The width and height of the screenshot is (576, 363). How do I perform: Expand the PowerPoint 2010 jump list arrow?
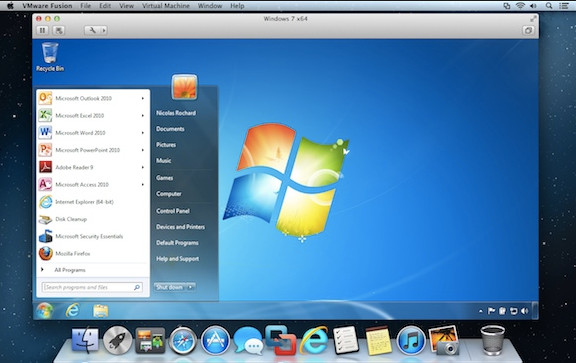point(143,150)
